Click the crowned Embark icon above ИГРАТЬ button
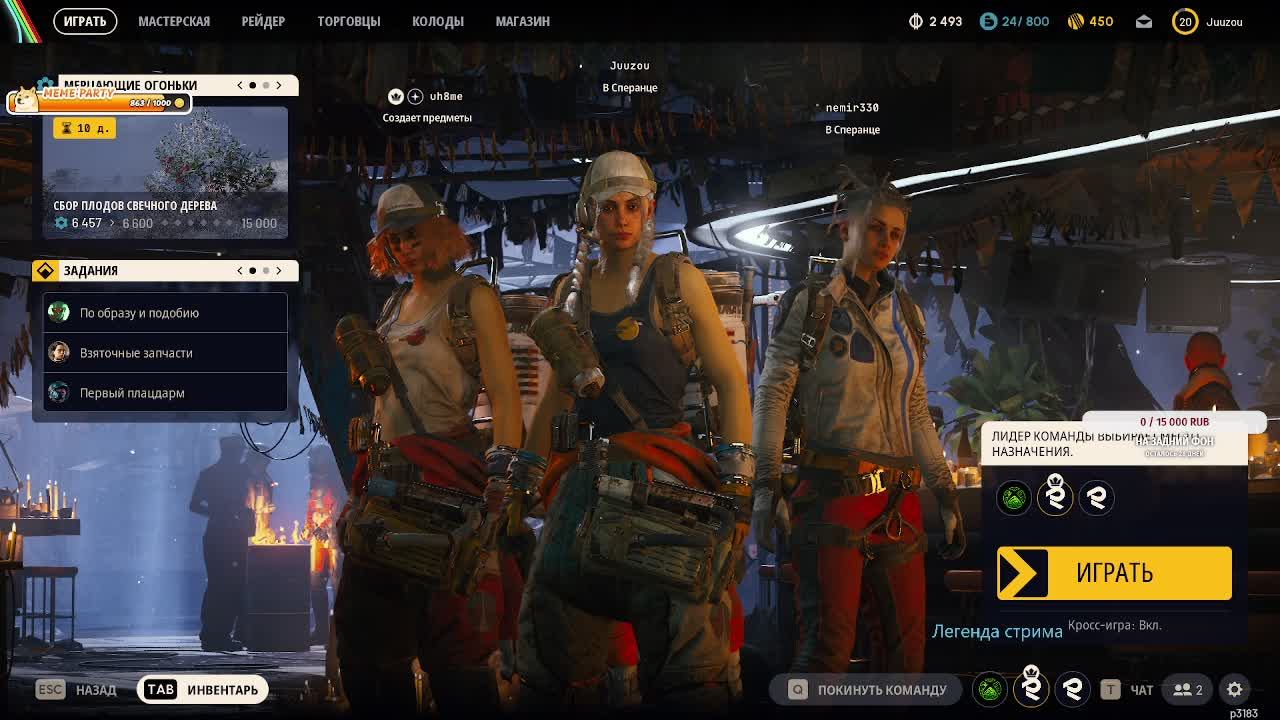 coord(1055,497)
